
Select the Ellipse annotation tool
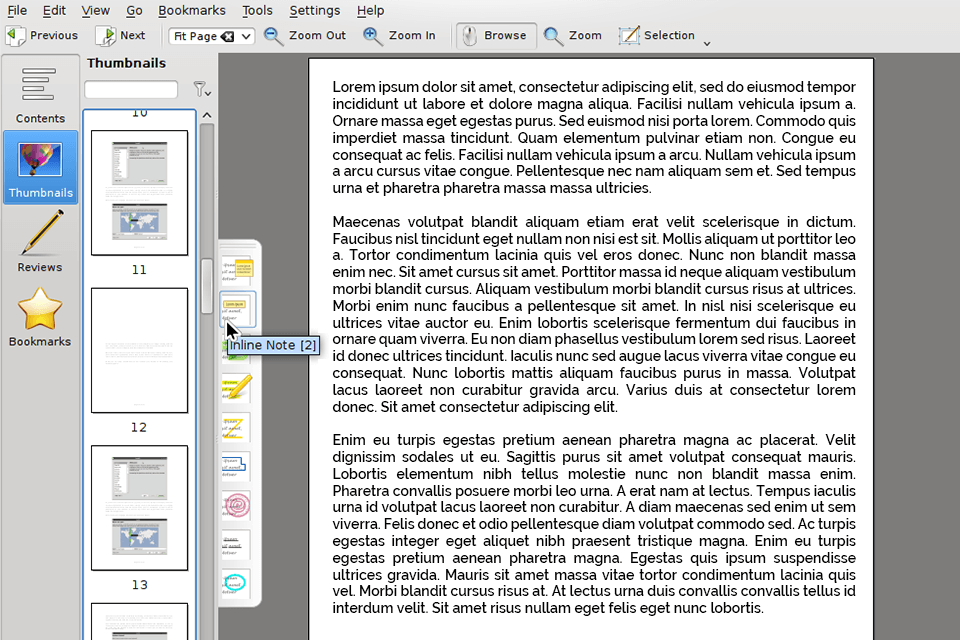pyautogui.click(x=236, y=583)
